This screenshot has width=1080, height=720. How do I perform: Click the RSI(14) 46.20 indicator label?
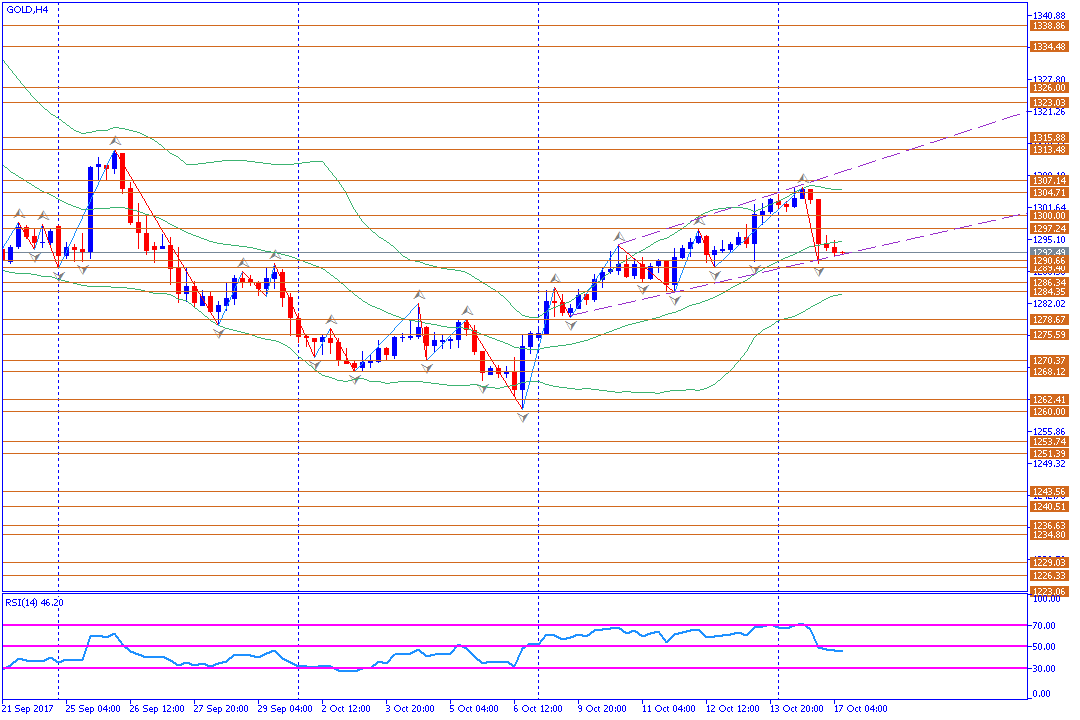coord(34,602)
